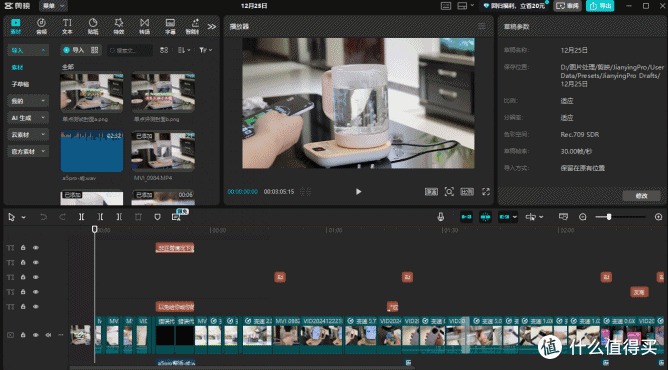668x370 pixels.
Task: Click the timeline zoom-in icon
Action: tap(658, 217)
